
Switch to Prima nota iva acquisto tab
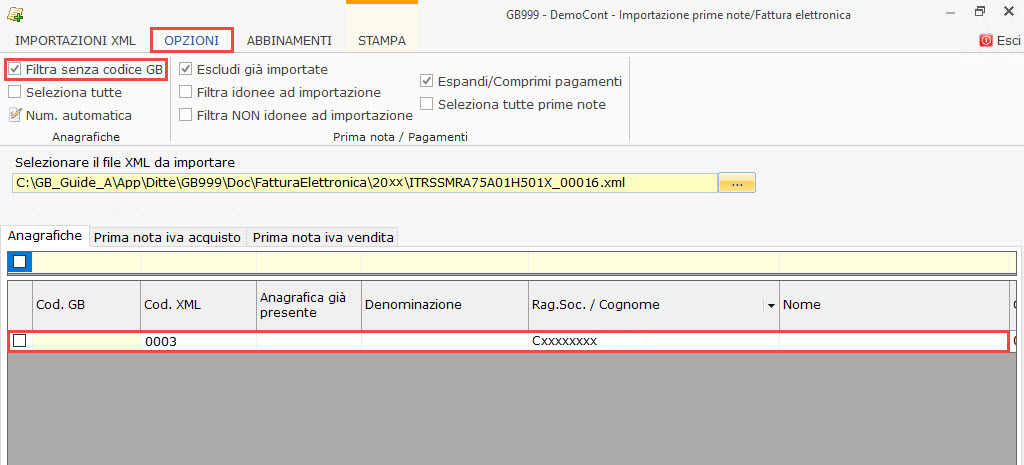(x=167, y=238)
